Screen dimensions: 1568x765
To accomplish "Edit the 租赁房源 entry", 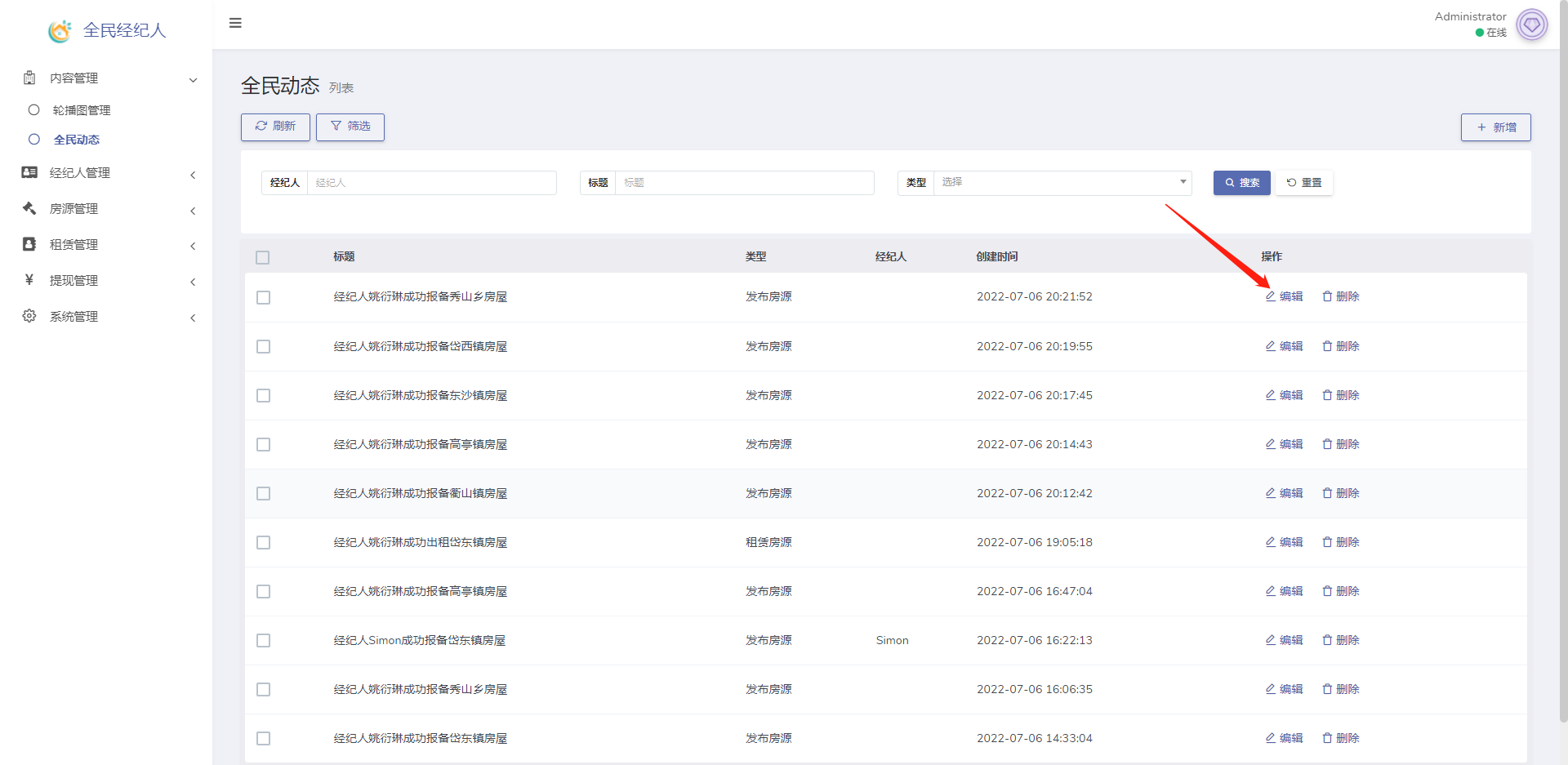I will click(x=1284, y=542).
